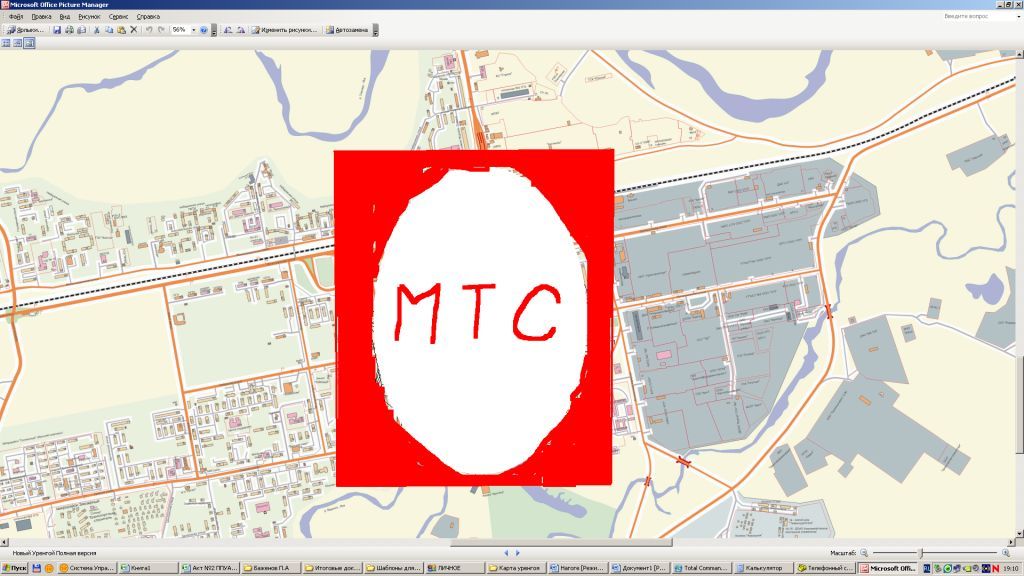Click the horizontal scrollbar thumb

(x=561, y=542)
